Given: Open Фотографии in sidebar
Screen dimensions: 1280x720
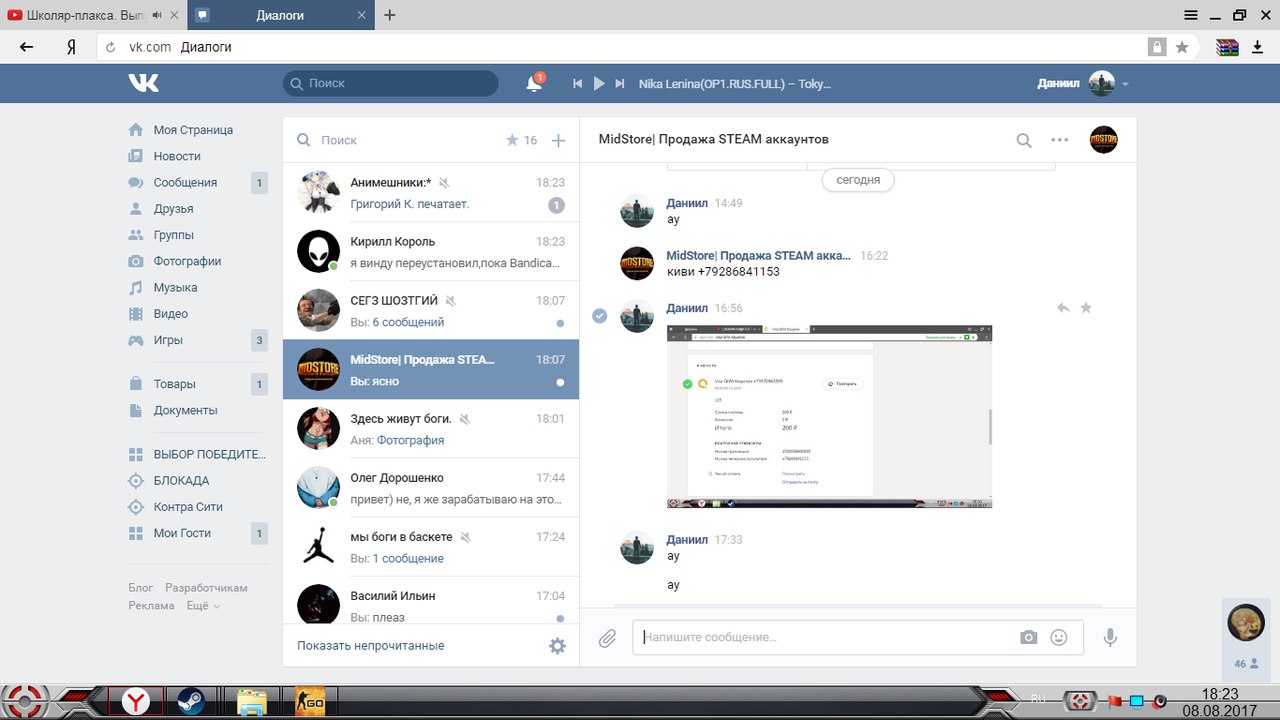Looking at the screenshot, I should click(x=187, y=261).
